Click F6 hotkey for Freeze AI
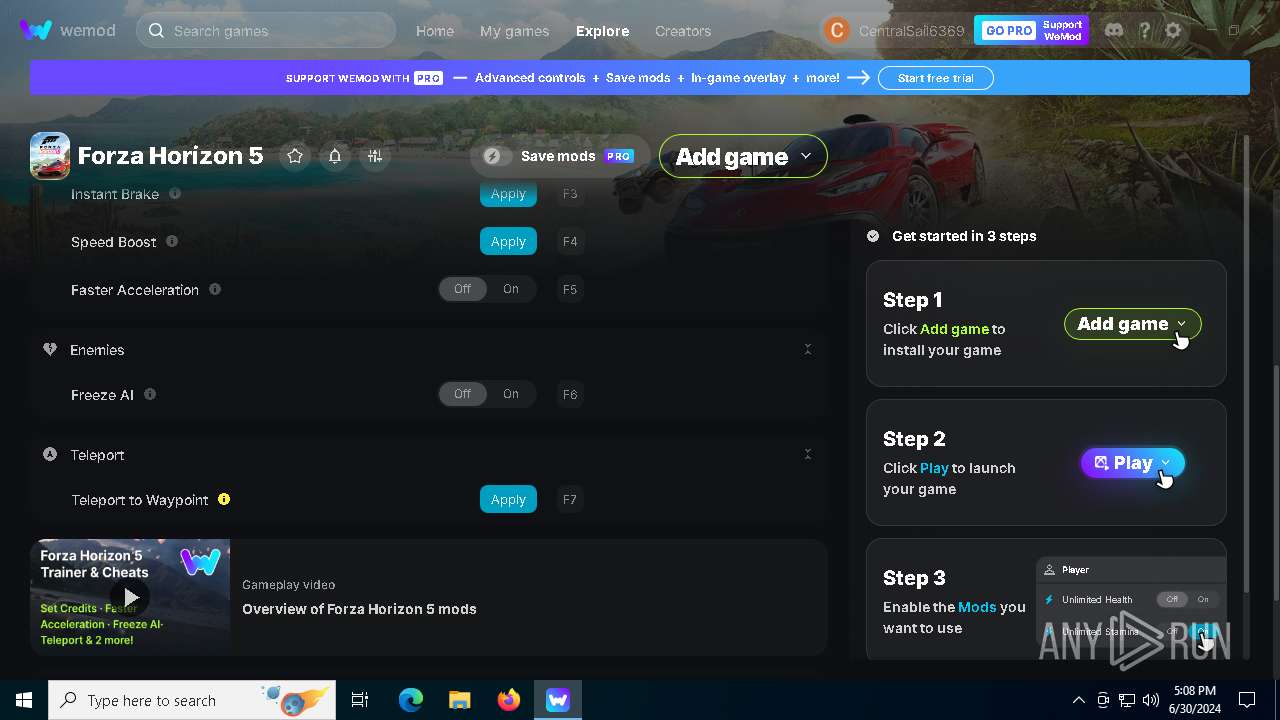Screen dimensions: 1280x720 pyautogui.click(x=570, y=394)
